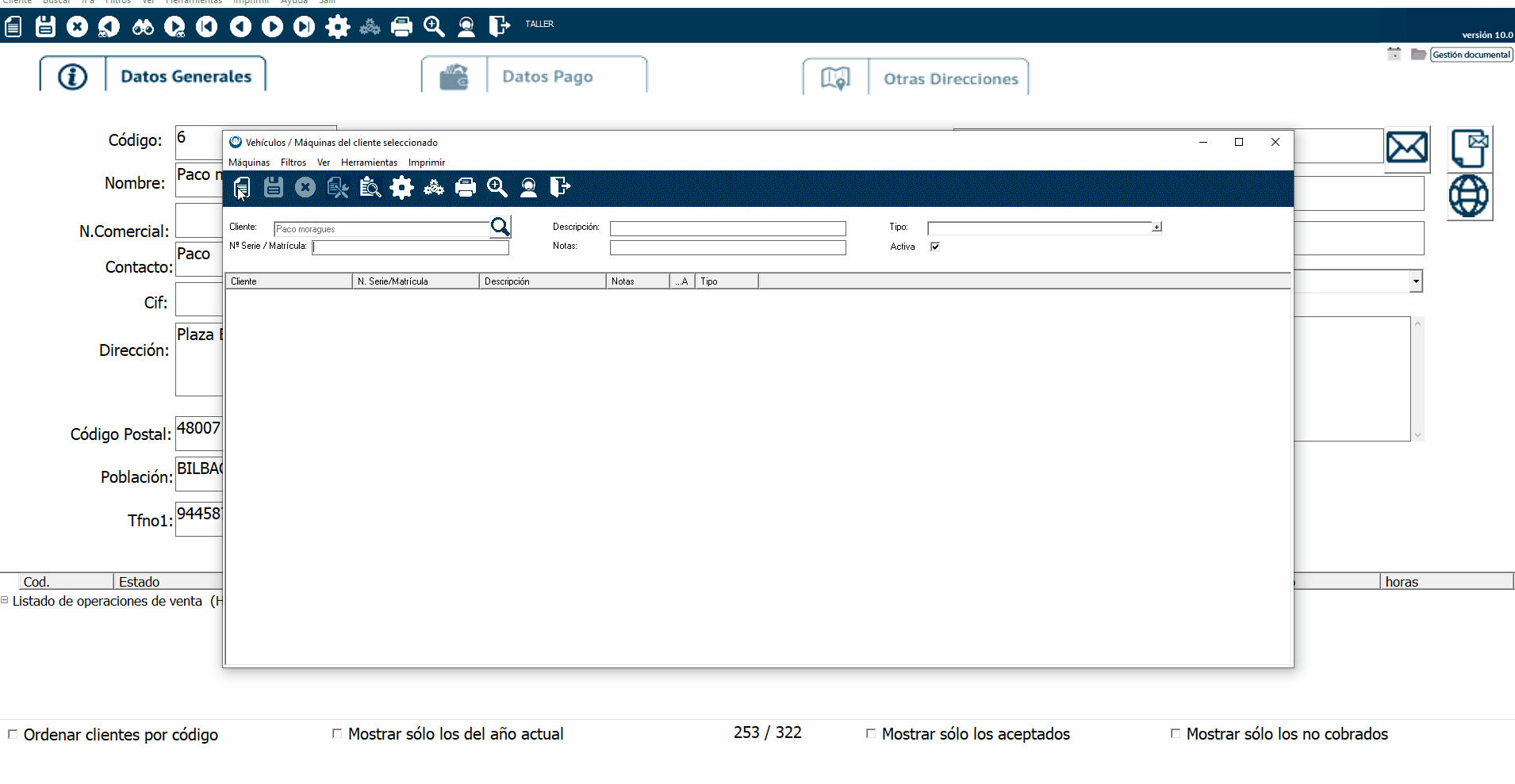1515x784 pixels.
Task: Toggle Mostrar sólo los del año actual
Action: point(337,733)
